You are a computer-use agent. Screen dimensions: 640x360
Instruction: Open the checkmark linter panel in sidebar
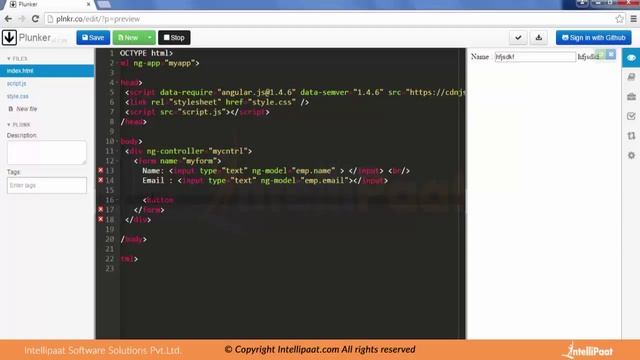tap(631, 116)
